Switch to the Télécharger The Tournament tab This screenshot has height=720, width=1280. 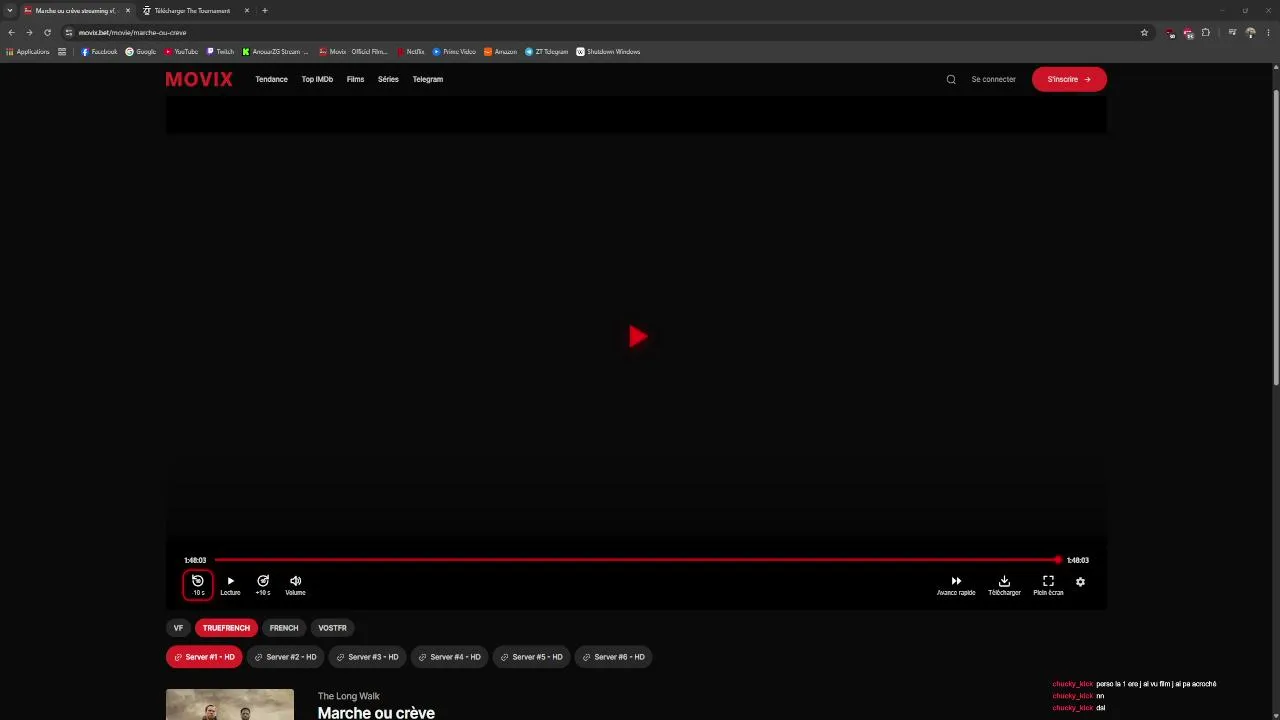[x=192, y=10]
